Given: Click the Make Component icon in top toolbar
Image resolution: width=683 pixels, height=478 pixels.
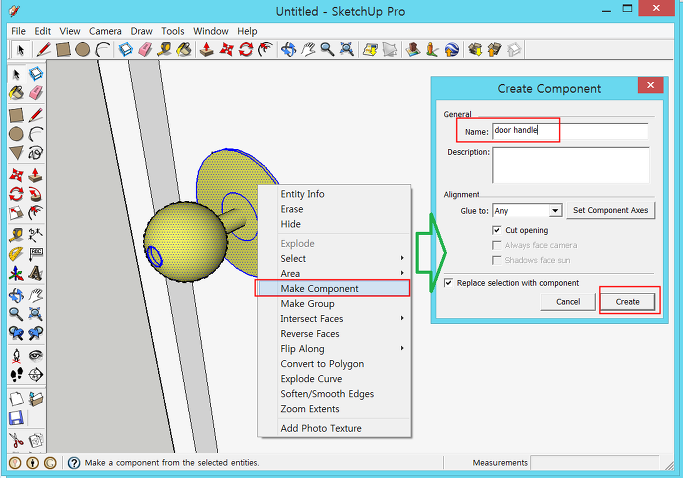Looking at the screenshot, I should click(125, 49).
